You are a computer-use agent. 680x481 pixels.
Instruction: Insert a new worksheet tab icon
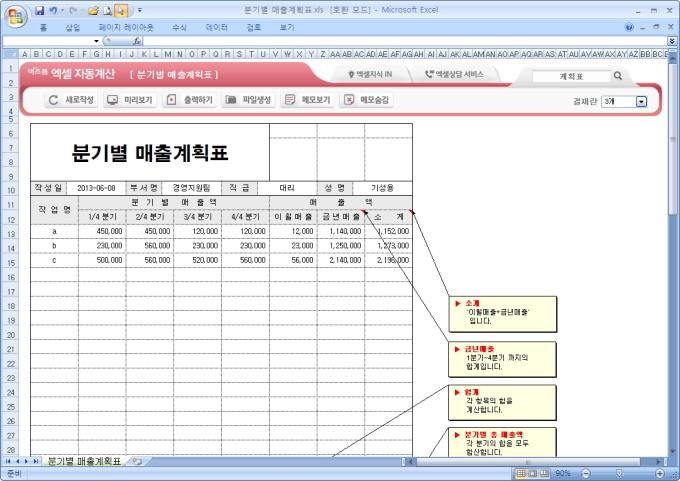(x=135, y=461)
